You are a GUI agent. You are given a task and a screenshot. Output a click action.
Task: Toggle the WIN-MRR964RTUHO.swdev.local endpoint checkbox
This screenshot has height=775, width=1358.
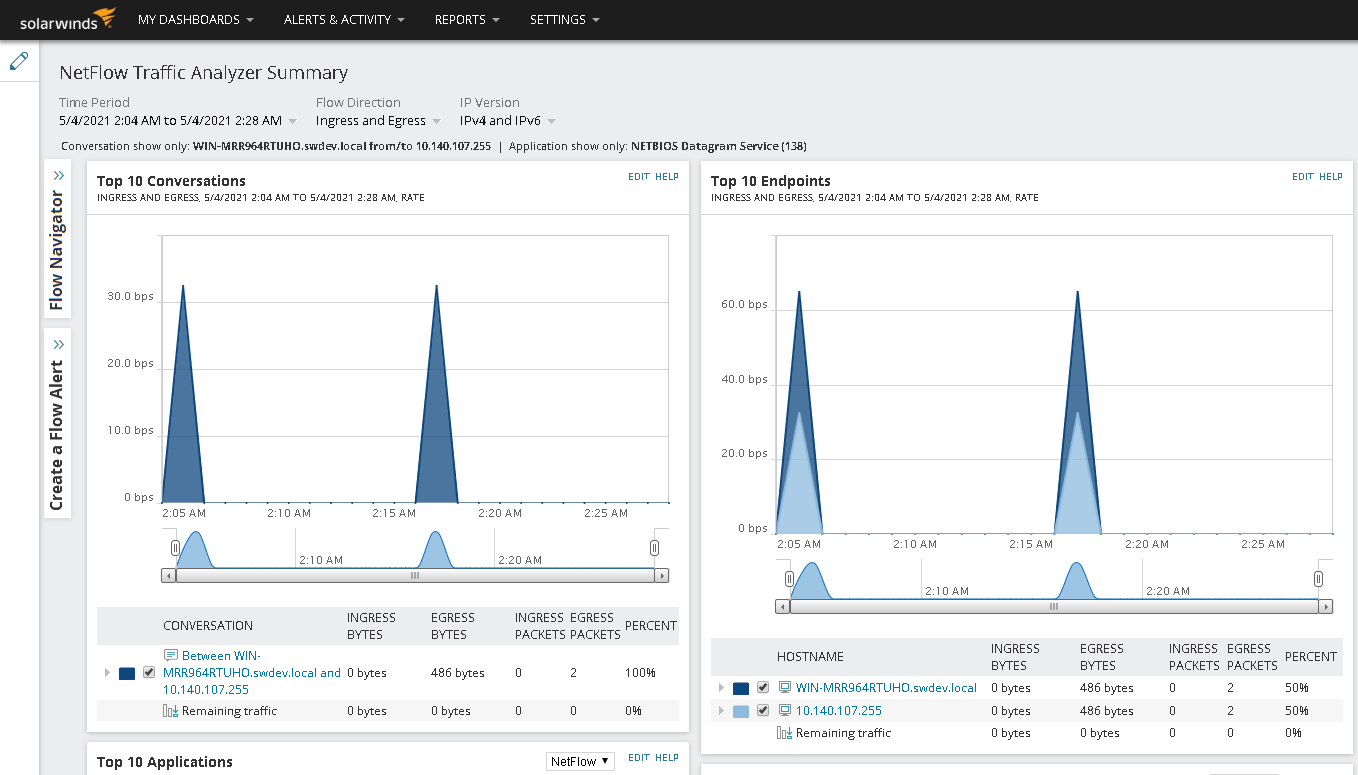[x=763, y=687]
